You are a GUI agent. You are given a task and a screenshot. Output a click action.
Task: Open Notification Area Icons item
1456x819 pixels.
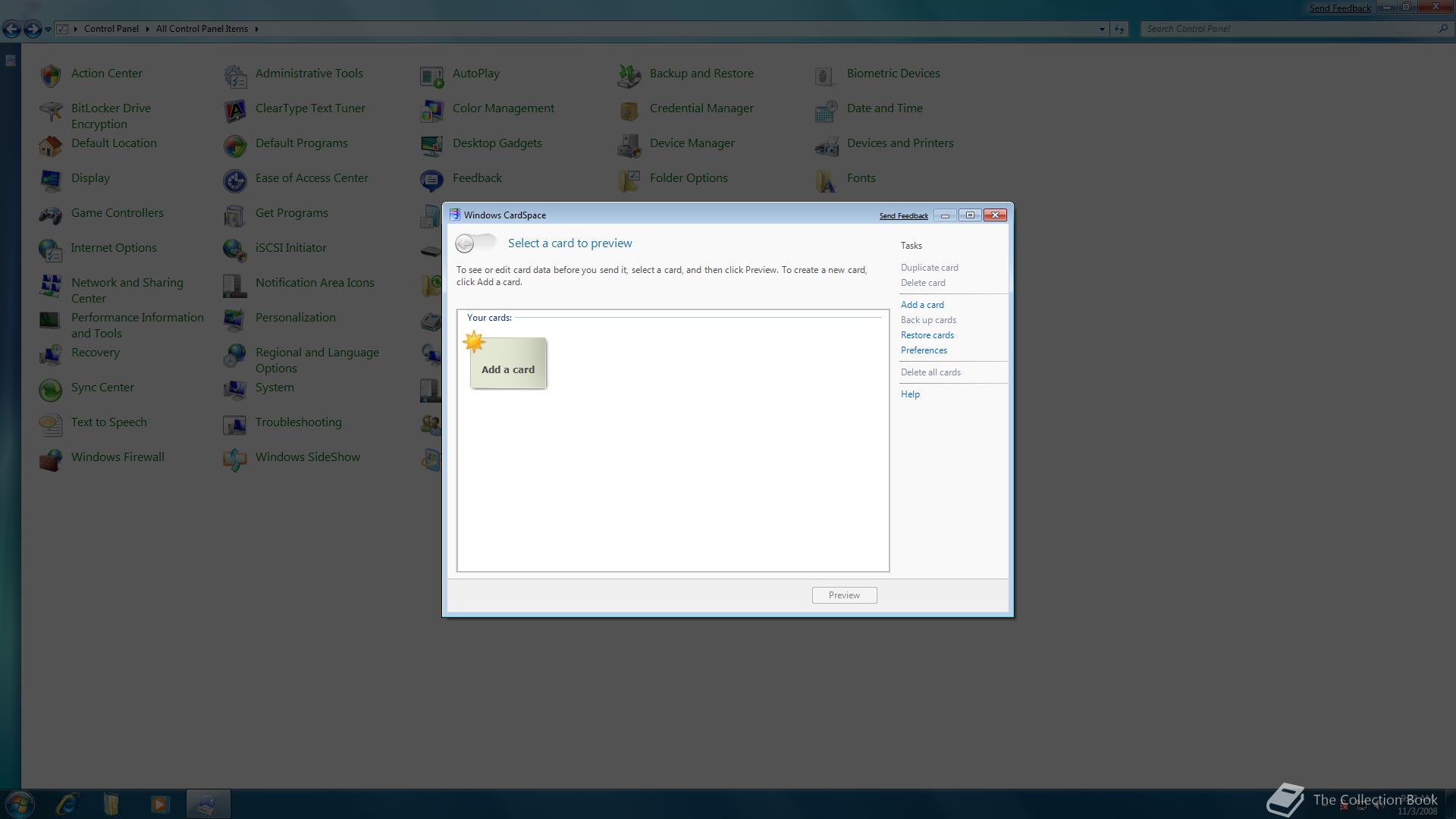pos(315,283)
